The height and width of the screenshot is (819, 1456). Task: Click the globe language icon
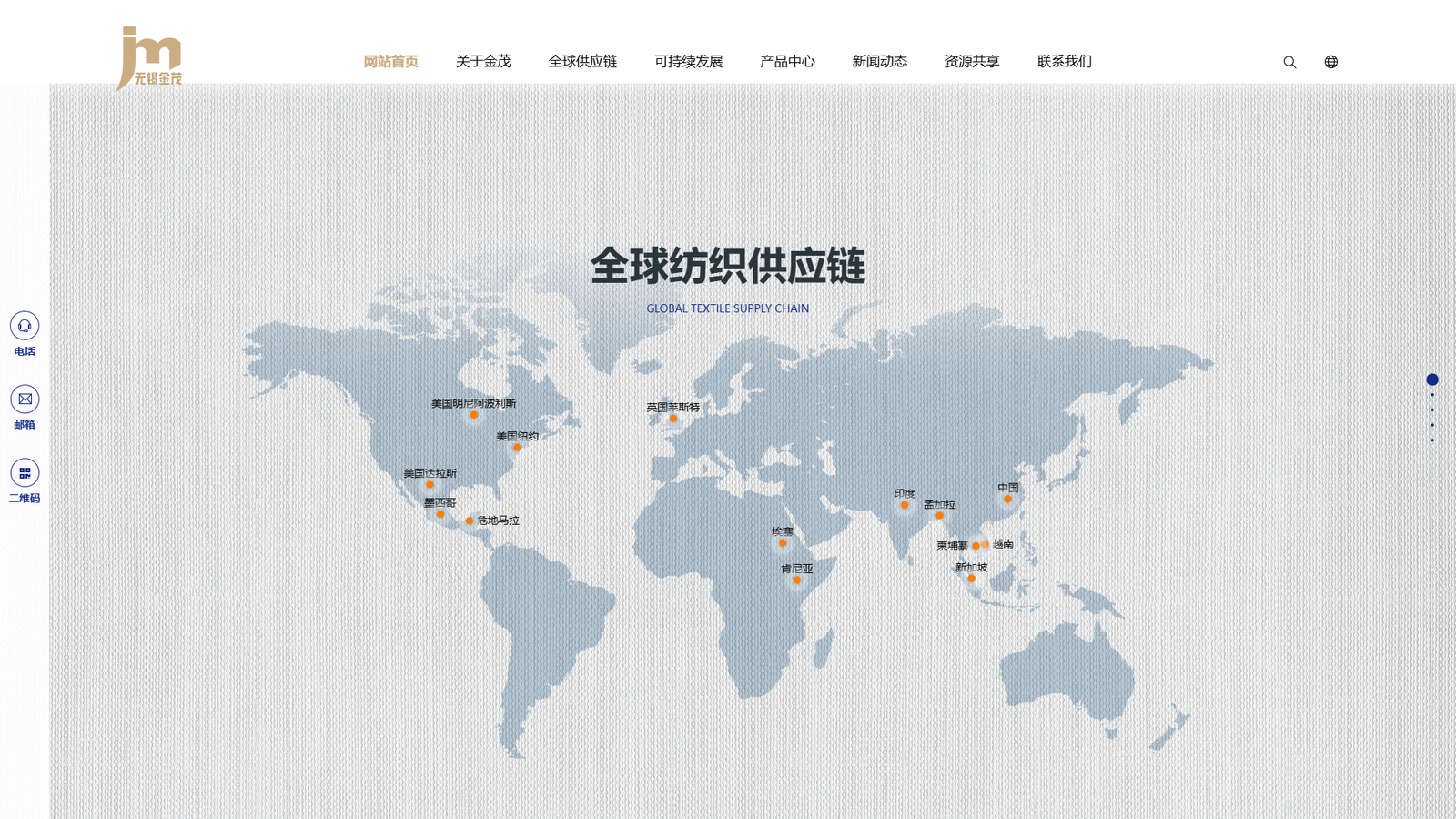pos(1330,61)
